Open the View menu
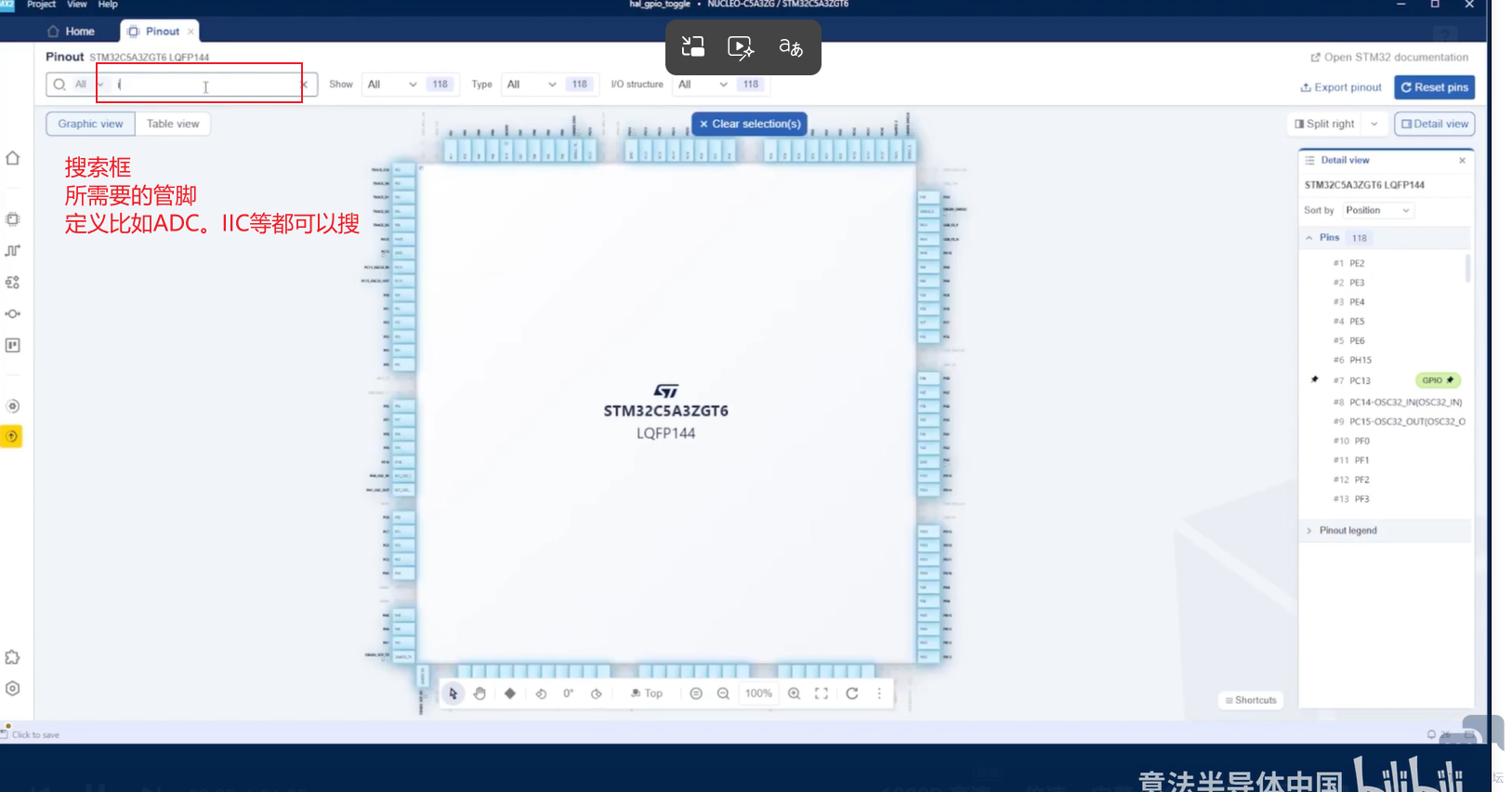Image resolution: width=1512 pixels, height=792 pixels. pos(77,5)
